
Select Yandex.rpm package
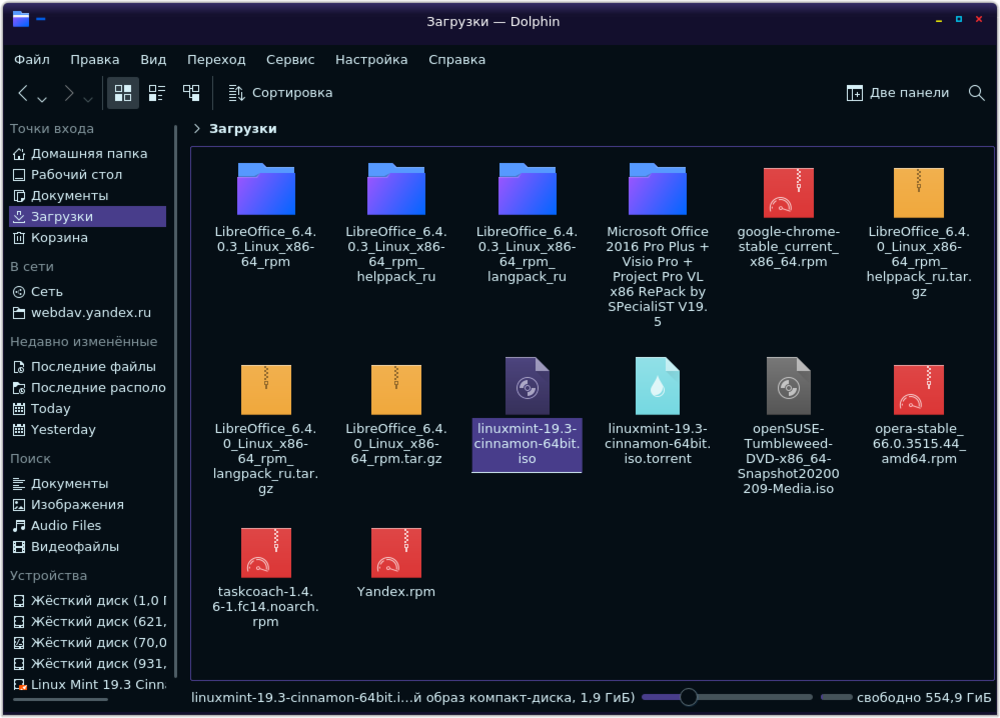(396, 562)
